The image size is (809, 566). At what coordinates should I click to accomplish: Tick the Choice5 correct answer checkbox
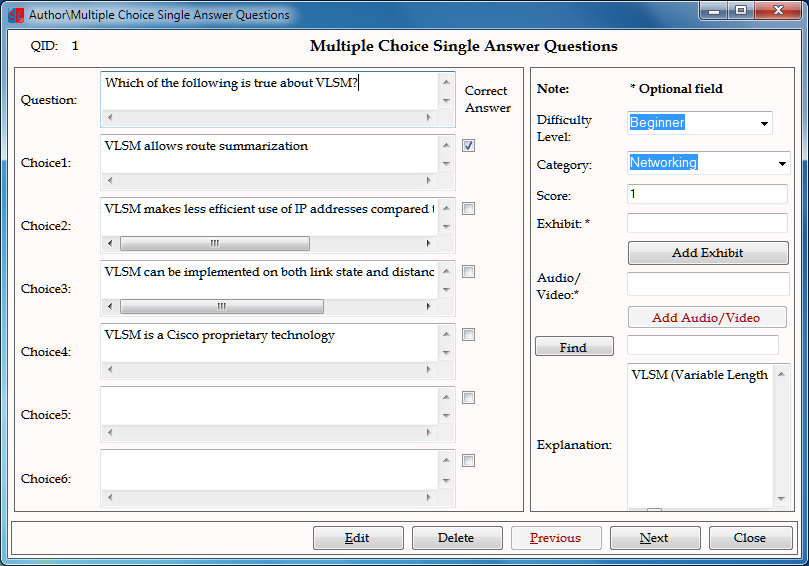click(x=468, y=397)
